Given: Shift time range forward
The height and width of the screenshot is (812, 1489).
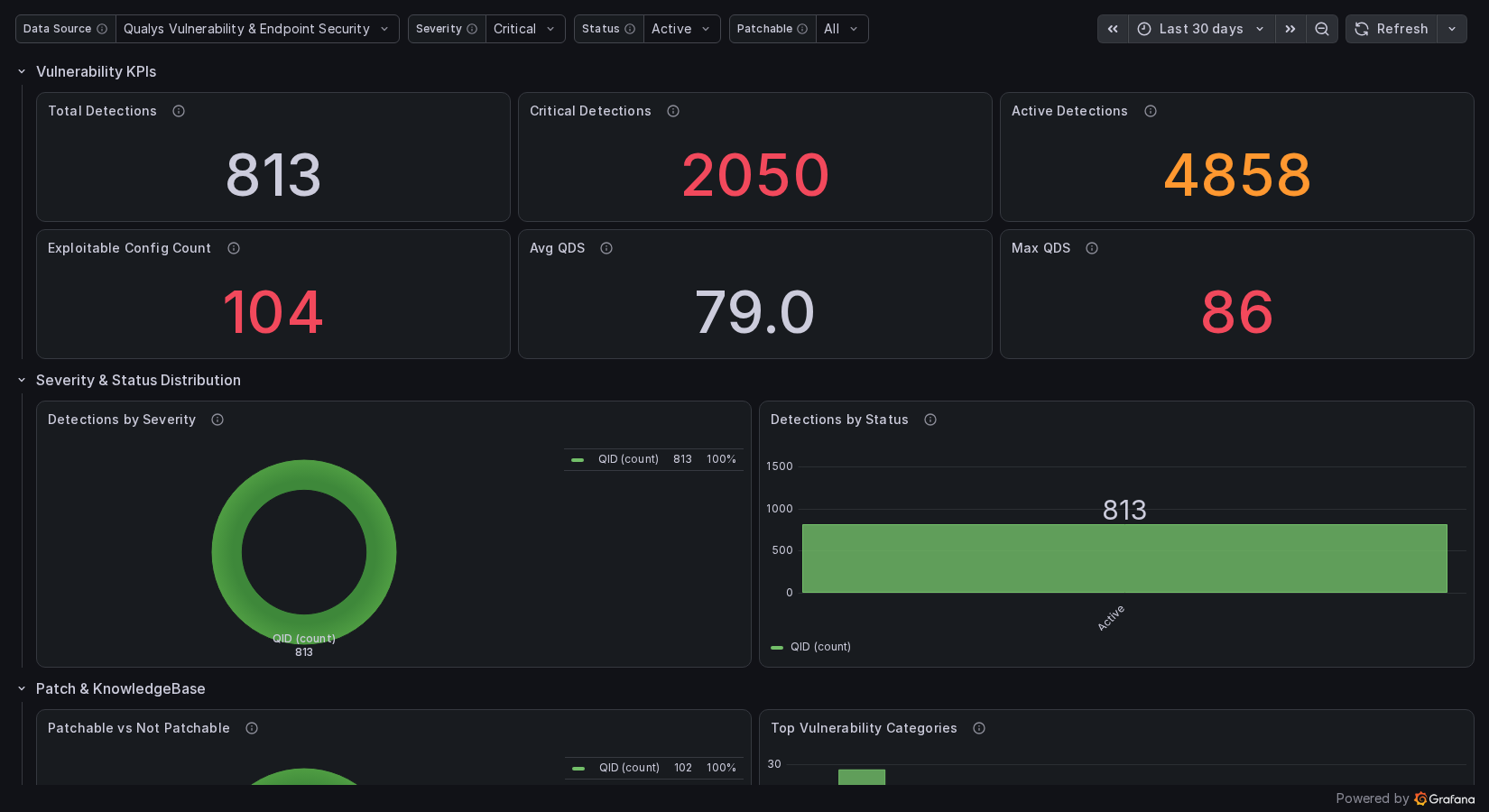Looking at the screenshot, I should 1290,29.
